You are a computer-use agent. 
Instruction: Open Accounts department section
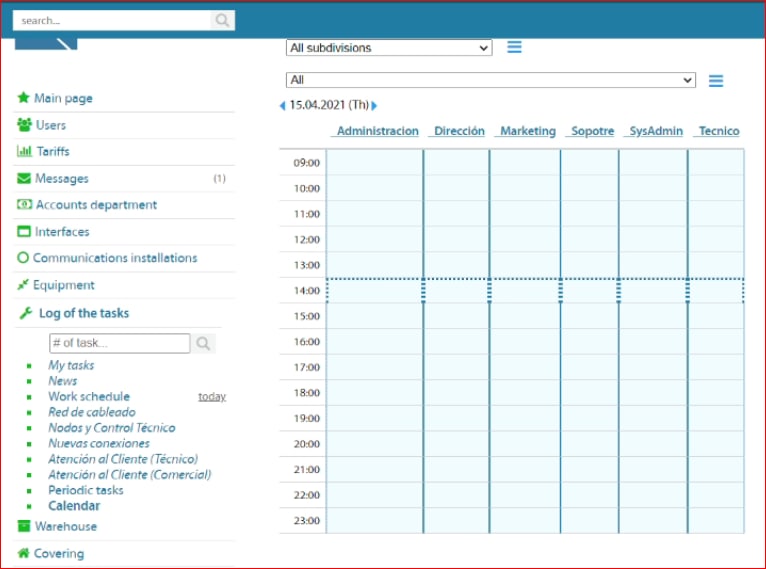click(96, 205)
